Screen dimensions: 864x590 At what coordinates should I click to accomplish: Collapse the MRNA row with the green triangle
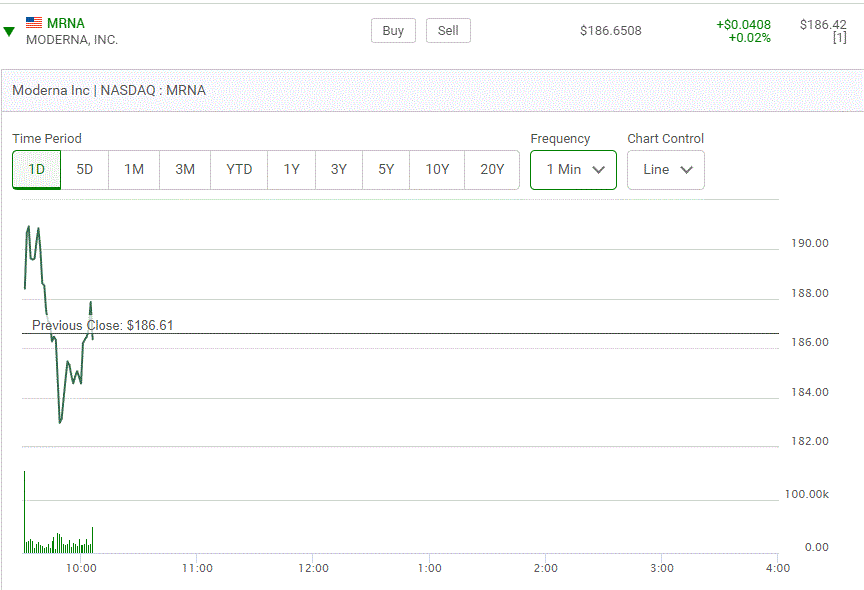point(8,32)
